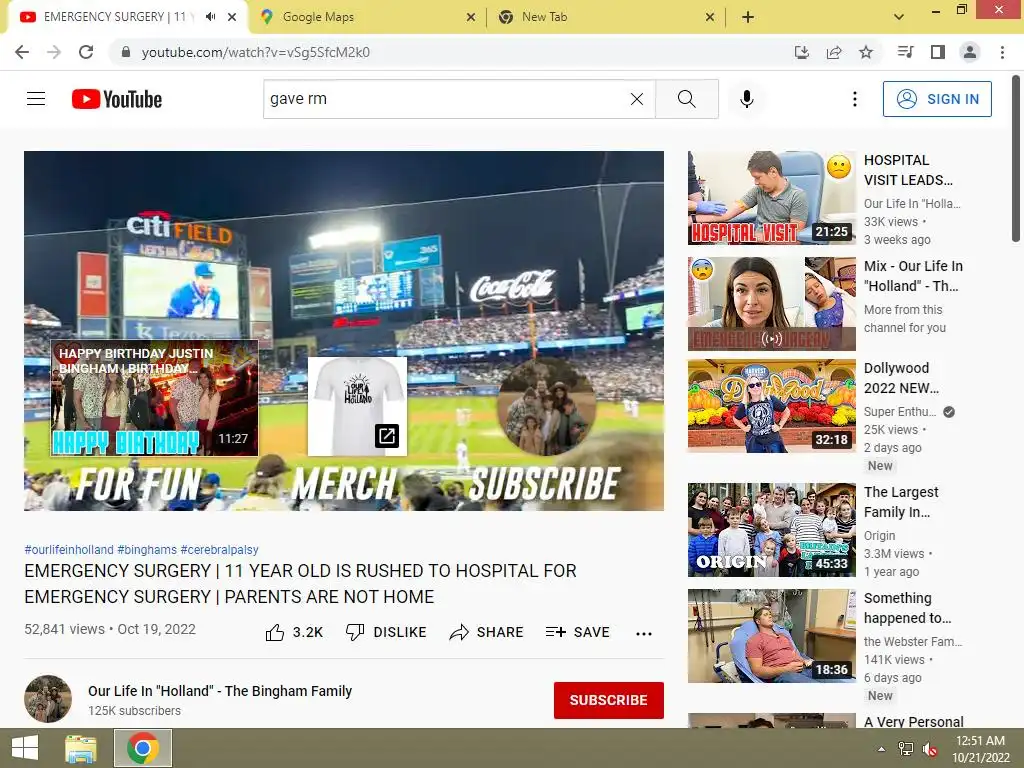Click the A Very Personal video title
The image size is (1024, 768).
(x=914, y=722)
